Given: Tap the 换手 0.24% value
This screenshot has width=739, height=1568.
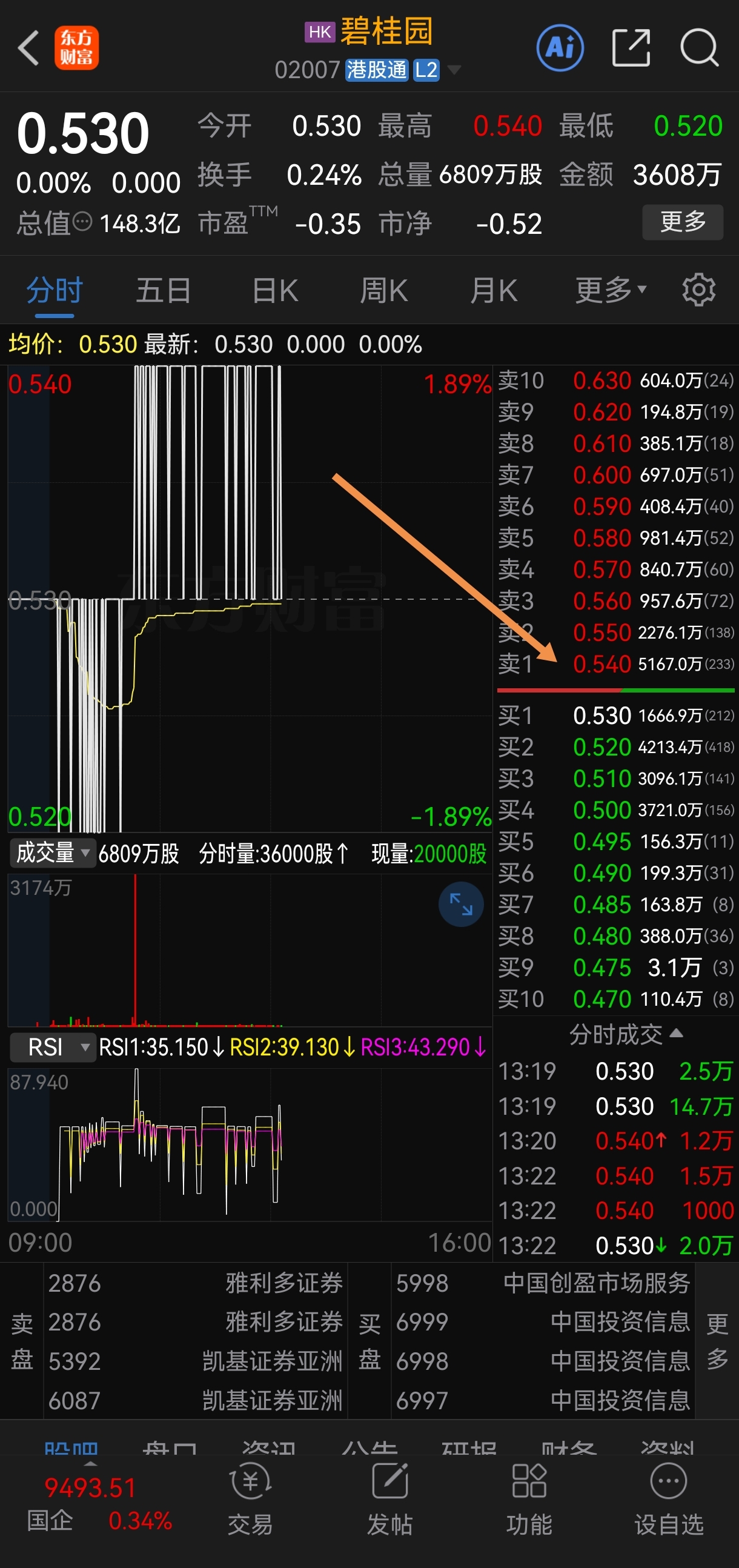Looking at the screenshot, I should [324, 175].
